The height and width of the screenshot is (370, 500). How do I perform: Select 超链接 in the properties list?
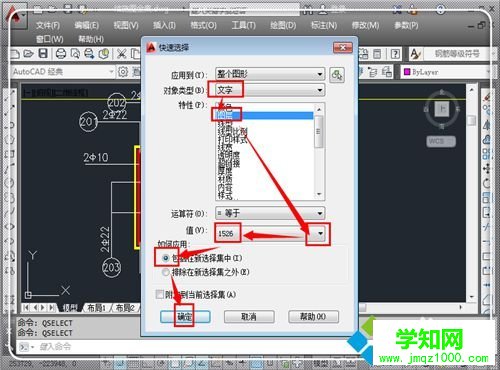tap(229, 163)
